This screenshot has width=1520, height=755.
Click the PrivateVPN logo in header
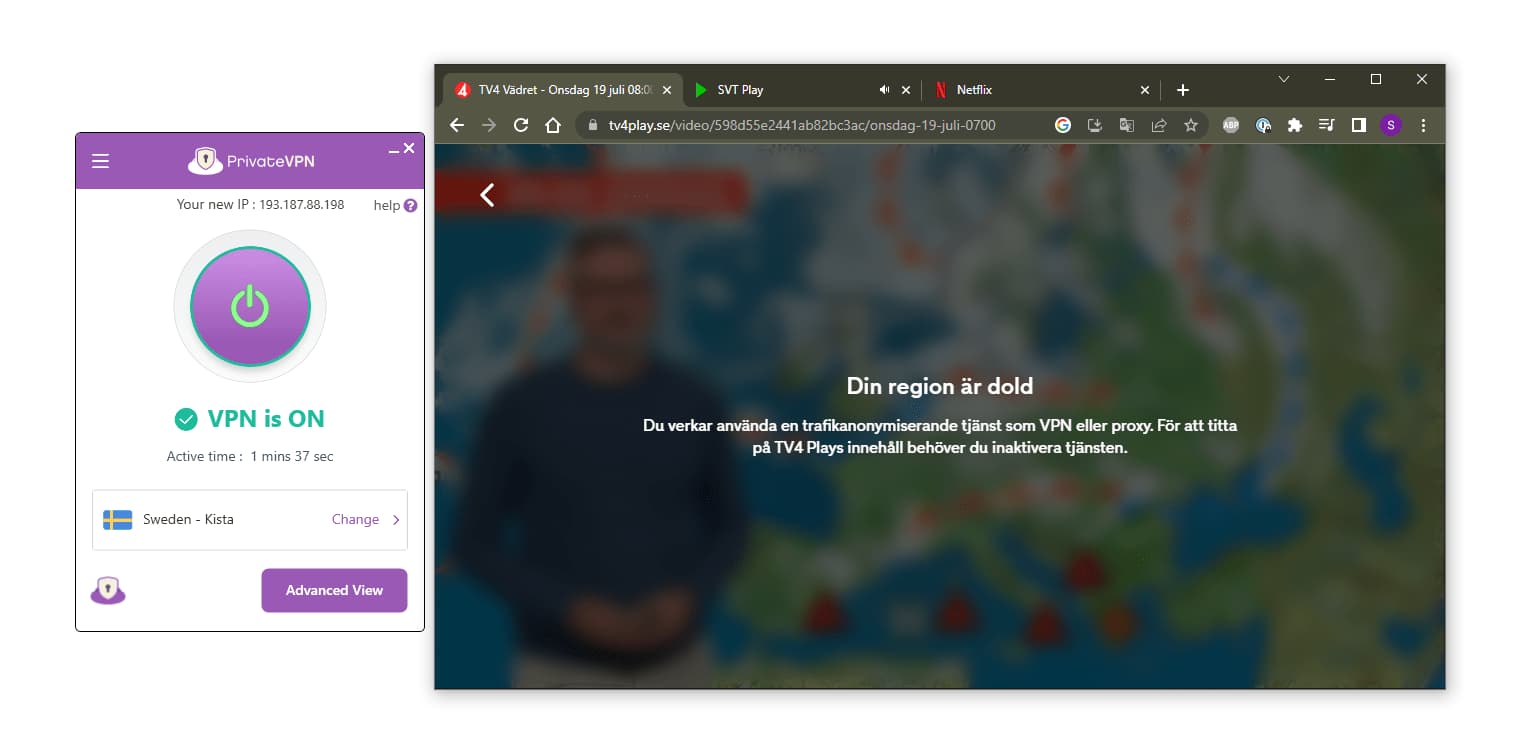point(251,161)
